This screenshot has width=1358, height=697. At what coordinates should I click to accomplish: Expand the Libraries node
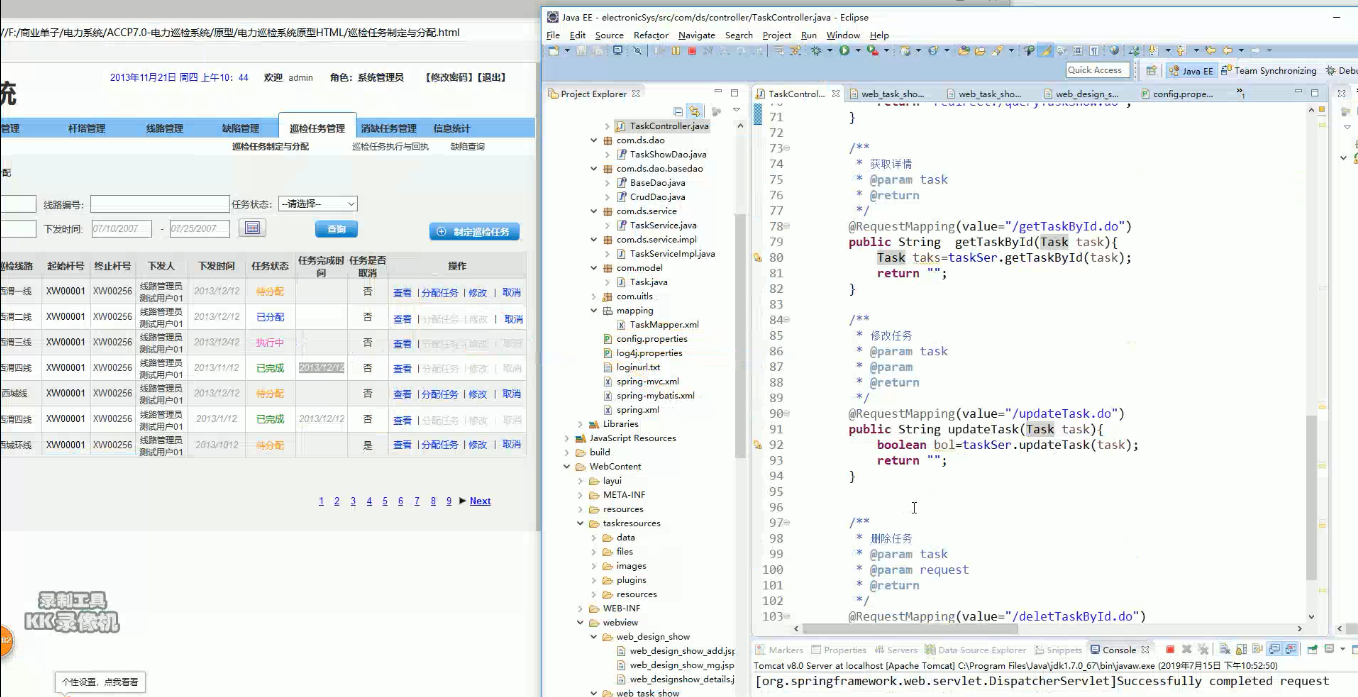click(x=581, y=424)
